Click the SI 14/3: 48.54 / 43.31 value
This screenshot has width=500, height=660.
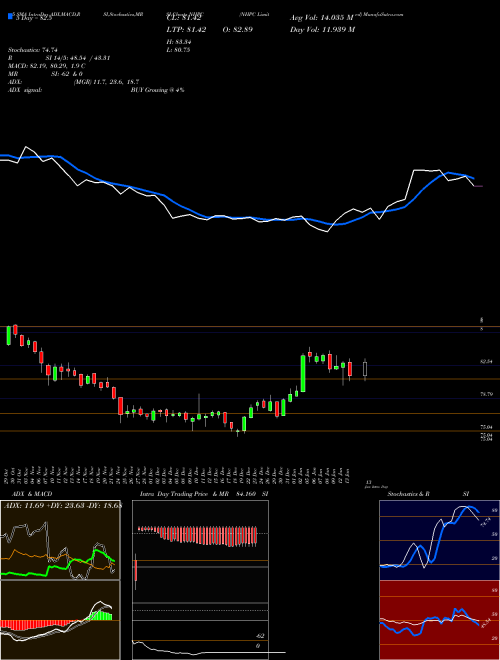click(78, 58)
